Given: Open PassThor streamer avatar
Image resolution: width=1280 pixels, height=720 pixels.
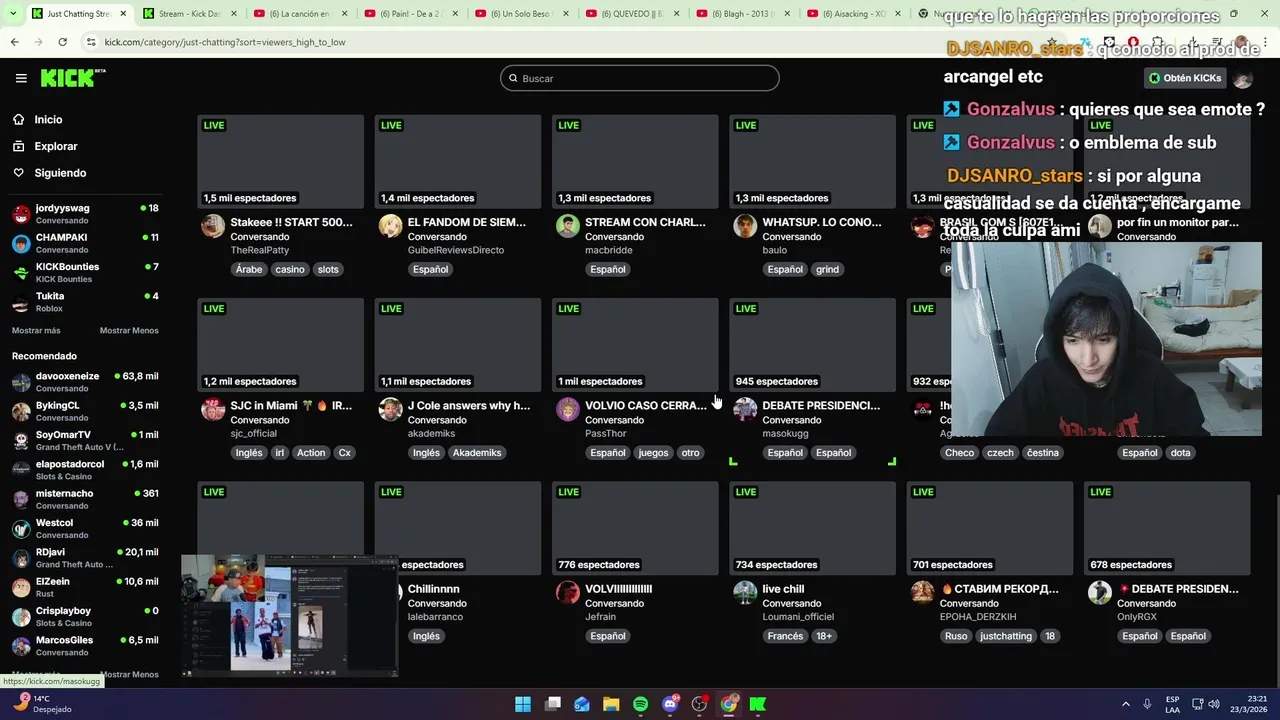Looking at the screenshot, I should tap(567, 409).
